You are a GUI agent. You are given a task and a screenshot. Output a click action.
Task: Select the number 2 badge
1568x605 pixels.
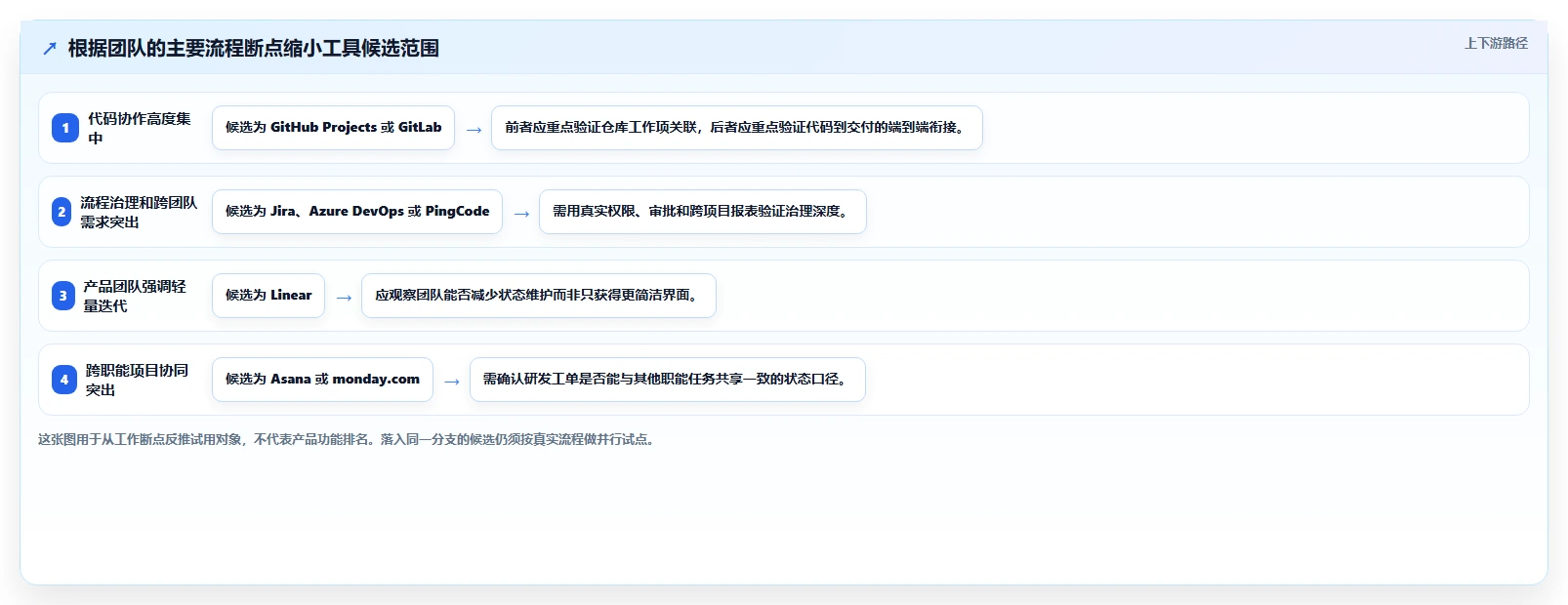[x=62, y=212]
